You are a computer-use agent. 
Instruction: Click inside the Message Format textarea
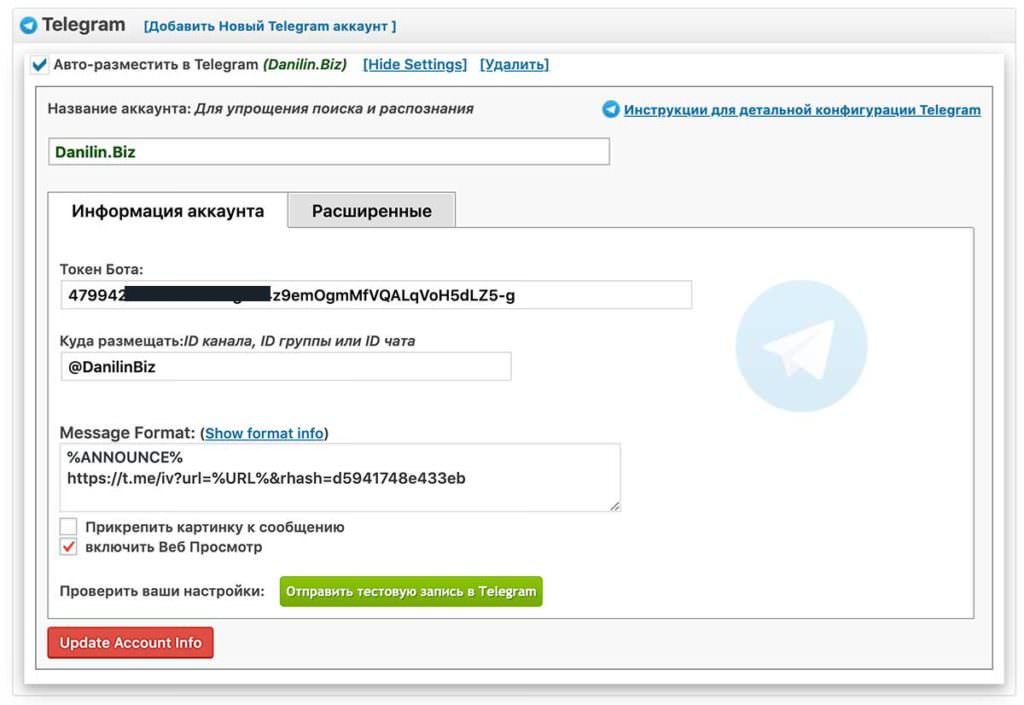click(340, 477)
